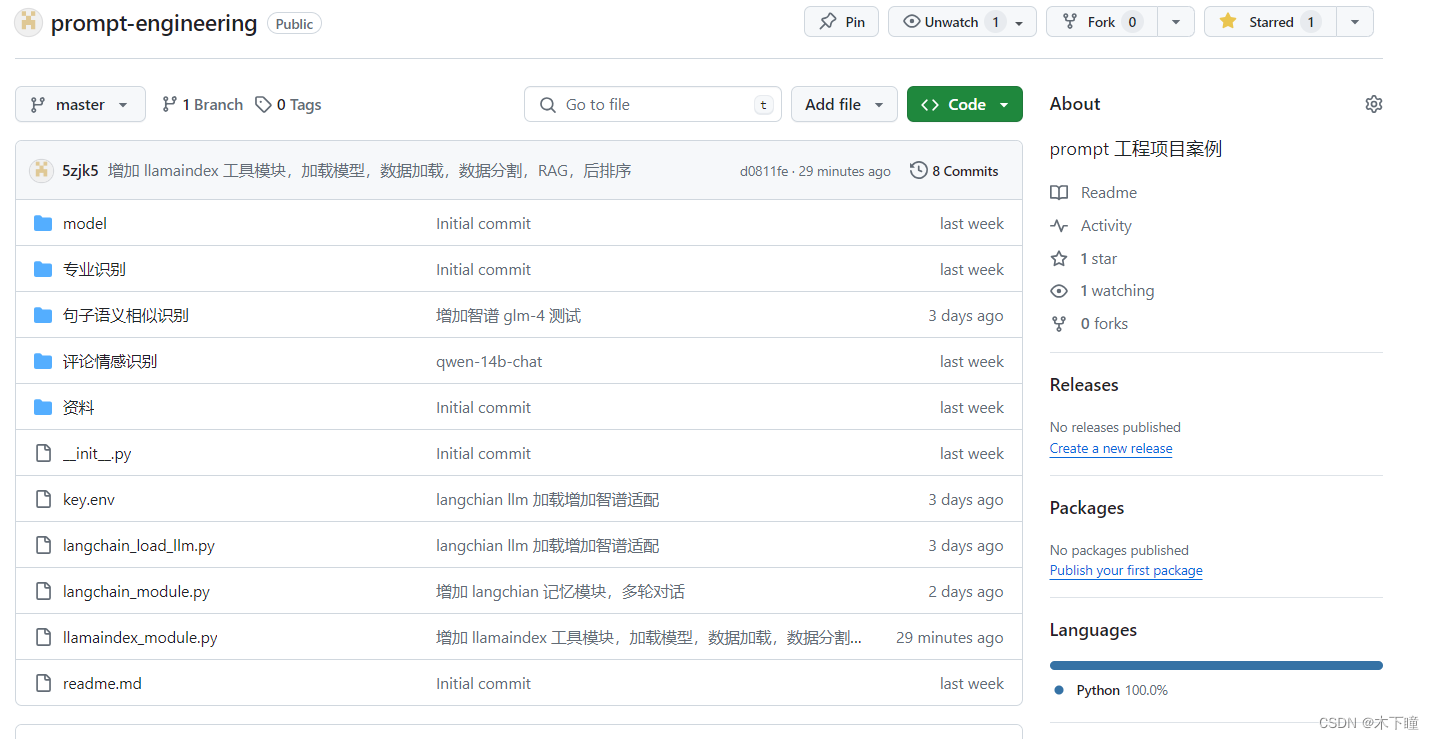Click the search magnifier icon in Go to file

point(547,104)
